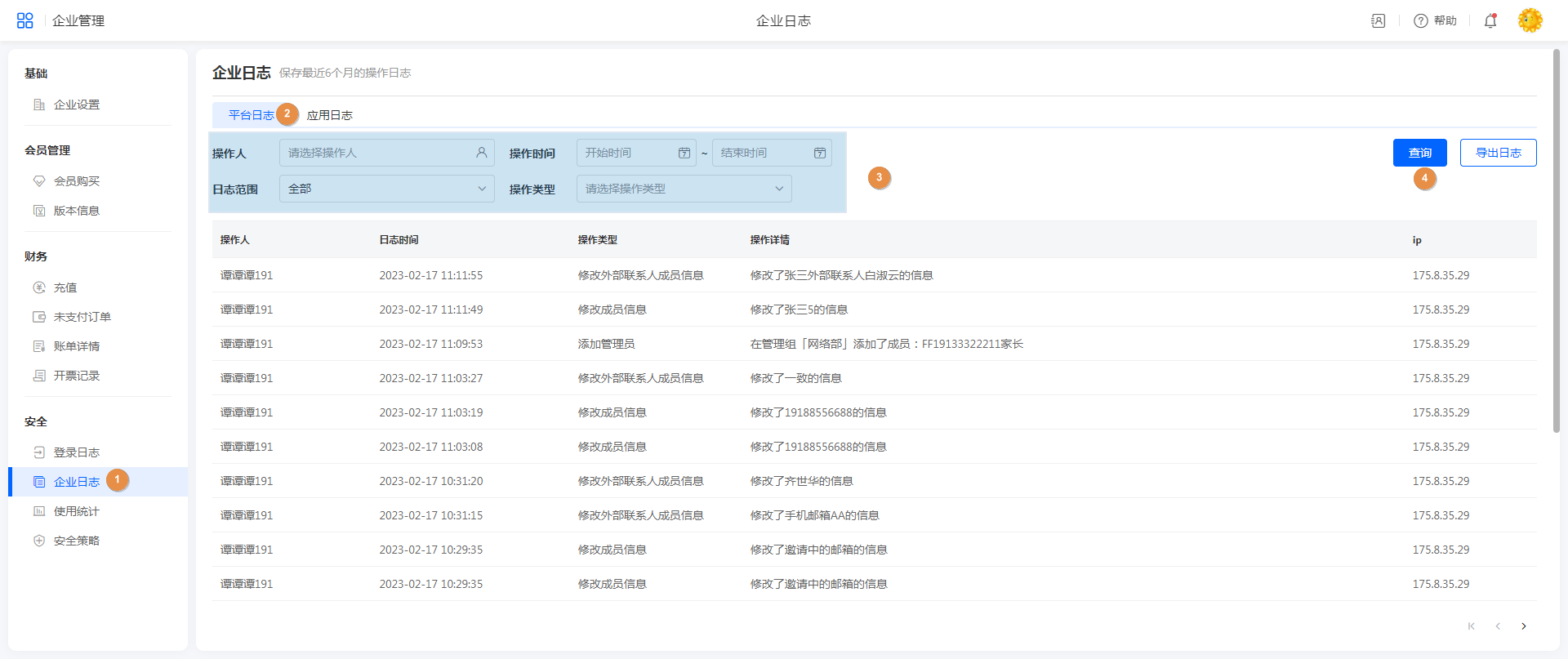
Task: Open the notification bell
Action: point(1490,21)
